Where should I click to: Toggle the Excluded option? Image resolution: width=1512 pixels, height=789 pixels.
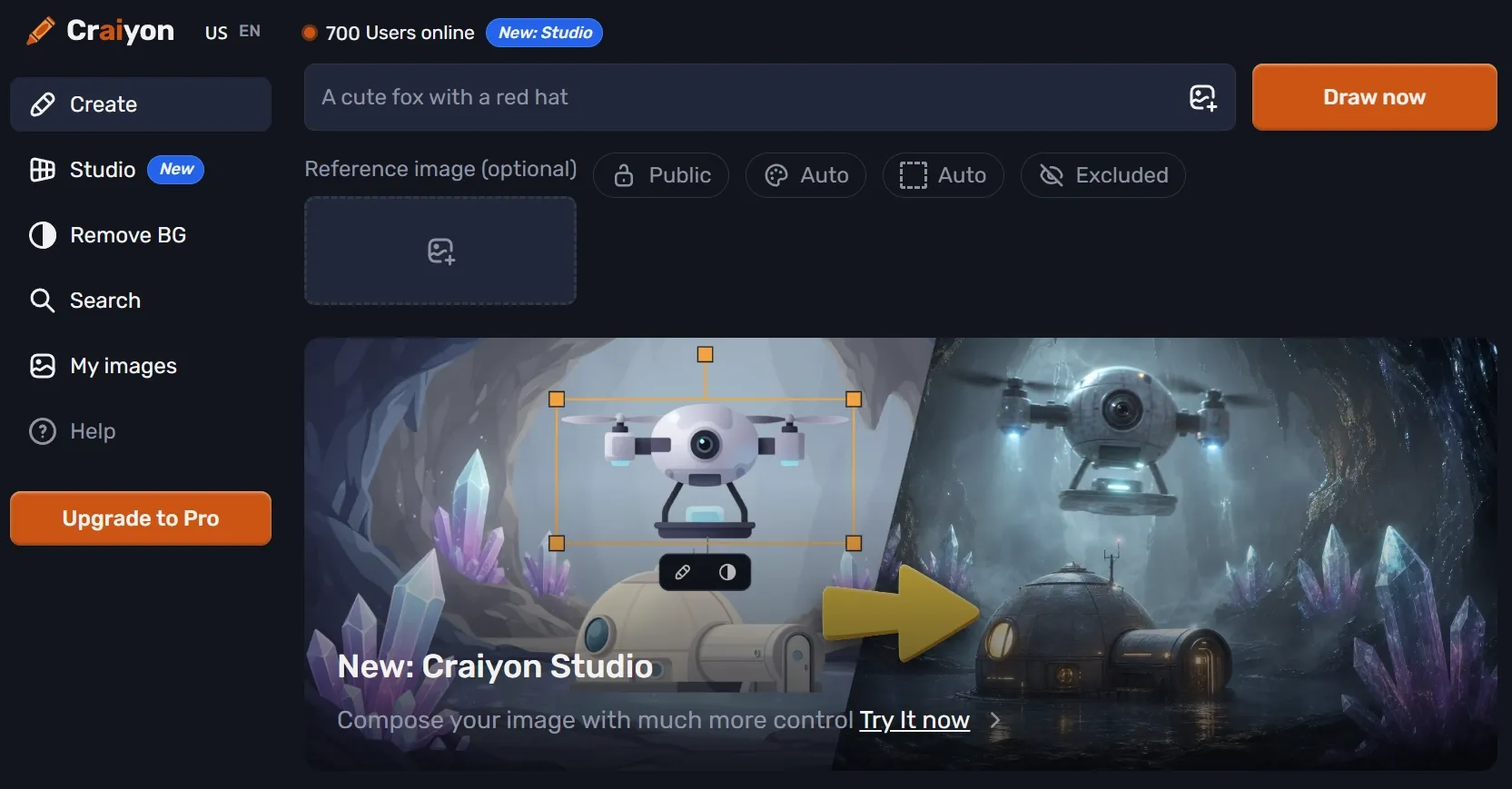[x=1103, y=175]
